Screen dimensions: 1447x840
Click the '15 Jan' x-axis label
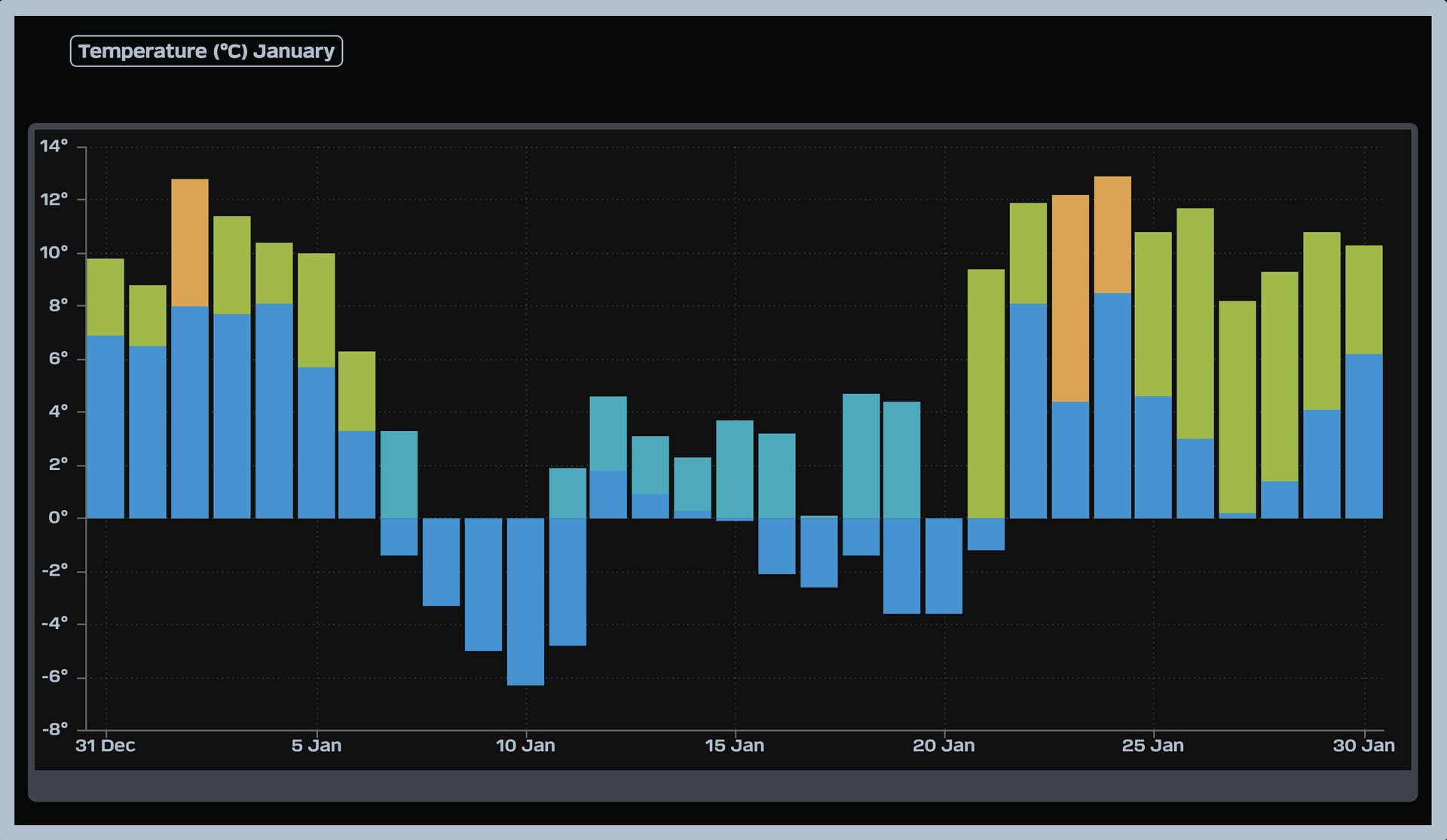pyautogui.click(x=735, y=746)
